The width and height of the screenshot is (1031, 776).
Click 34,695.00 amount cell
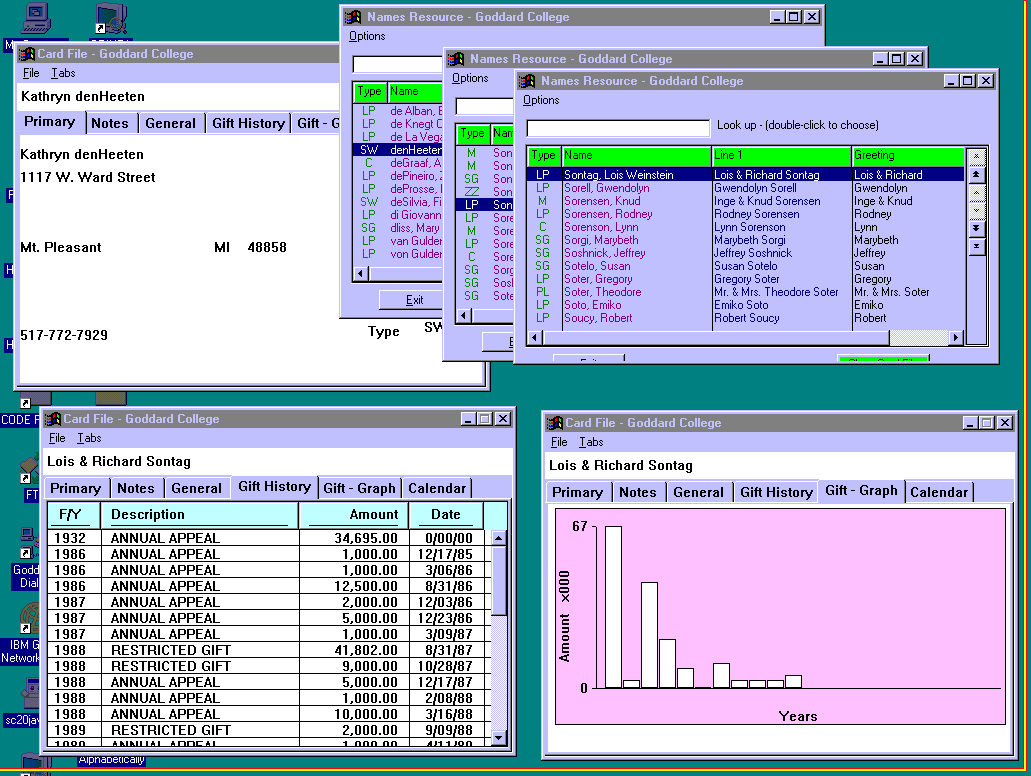point(354,538)
